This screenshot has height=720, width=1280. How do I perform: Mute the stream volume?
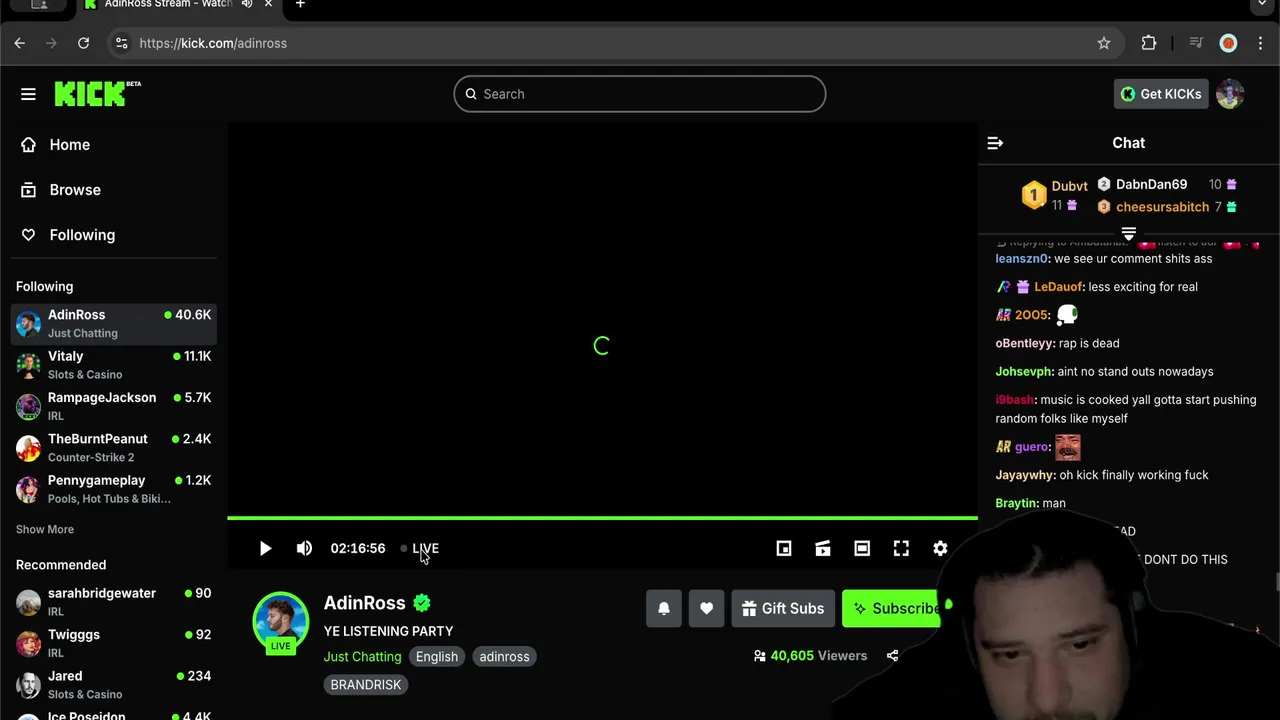pyautogui.click(x=304, y=548)
